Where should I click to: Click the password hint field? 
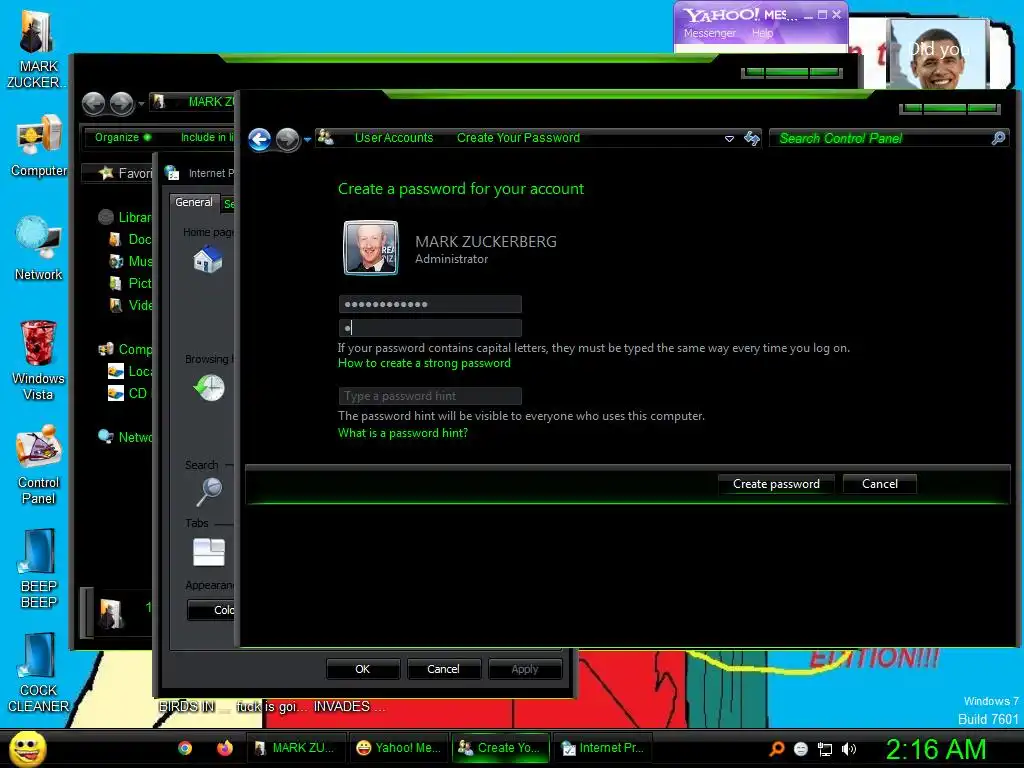pos(430,396)
